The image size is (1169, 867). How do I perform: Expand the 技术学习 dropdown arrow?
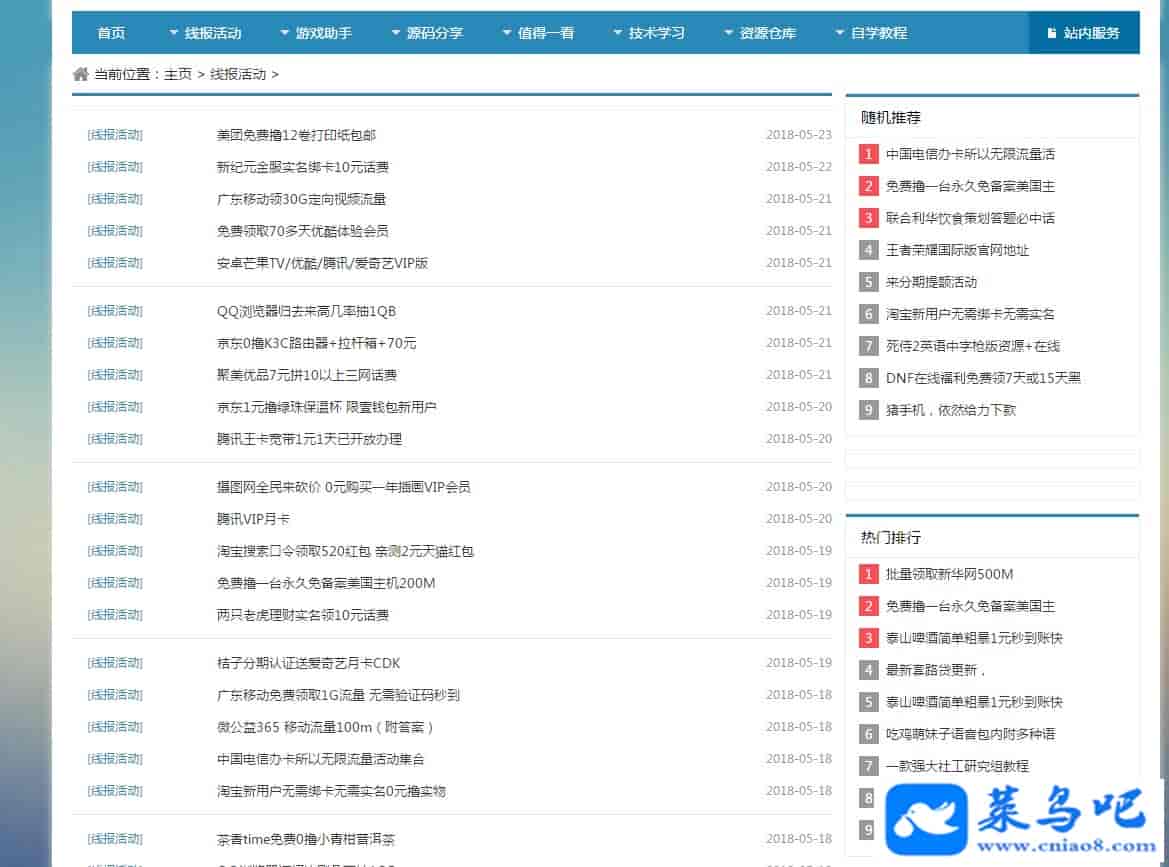[x=617, y=33]
